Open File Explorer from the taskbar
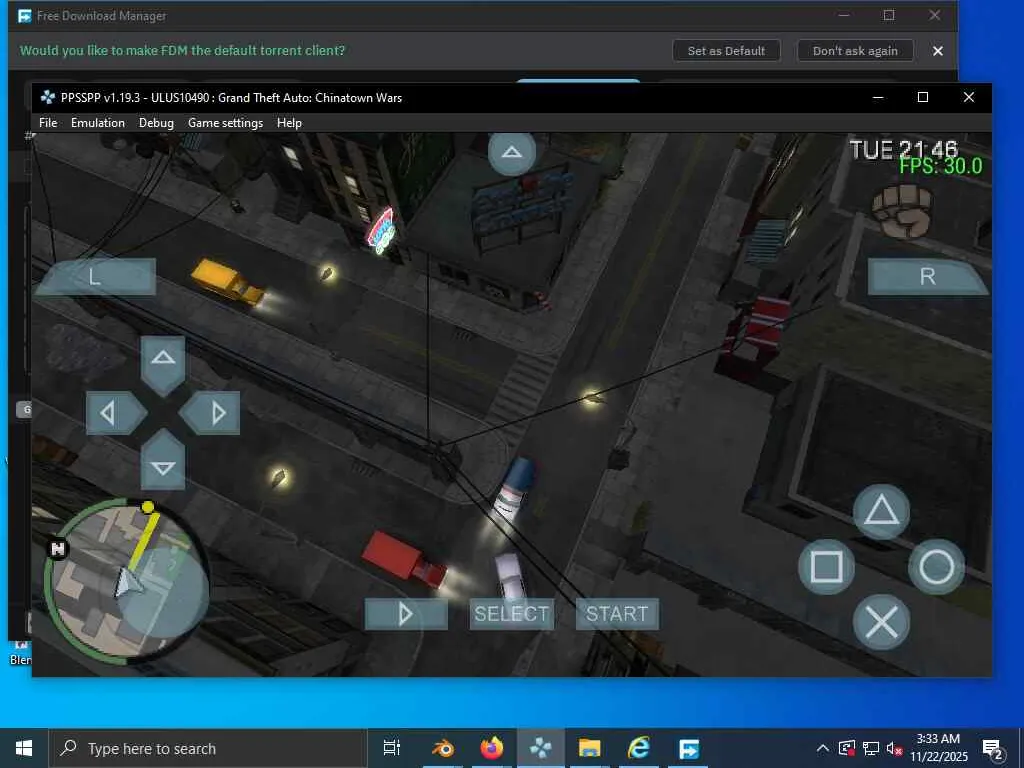 point(589,748)
